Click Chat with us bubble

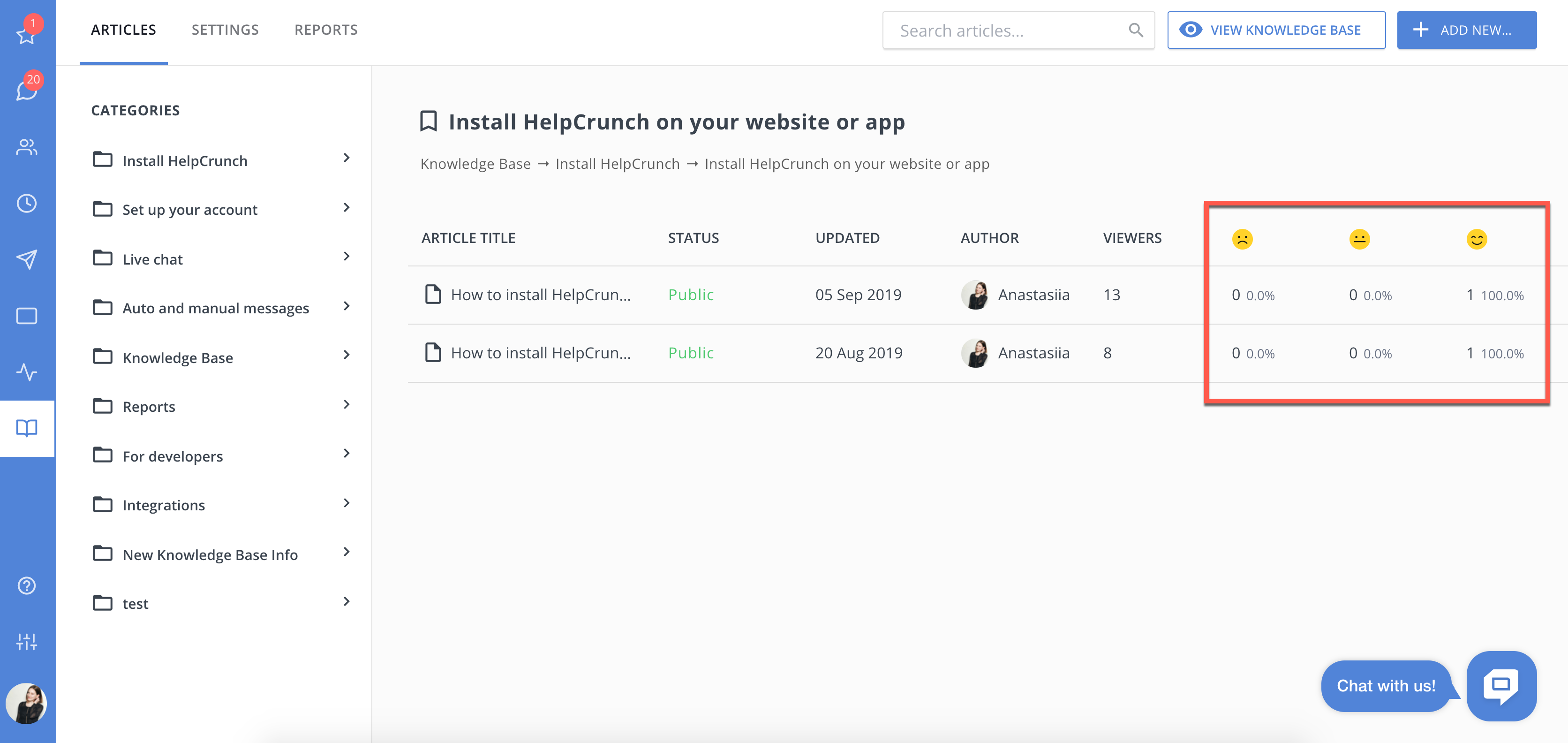click(1386, 686)
